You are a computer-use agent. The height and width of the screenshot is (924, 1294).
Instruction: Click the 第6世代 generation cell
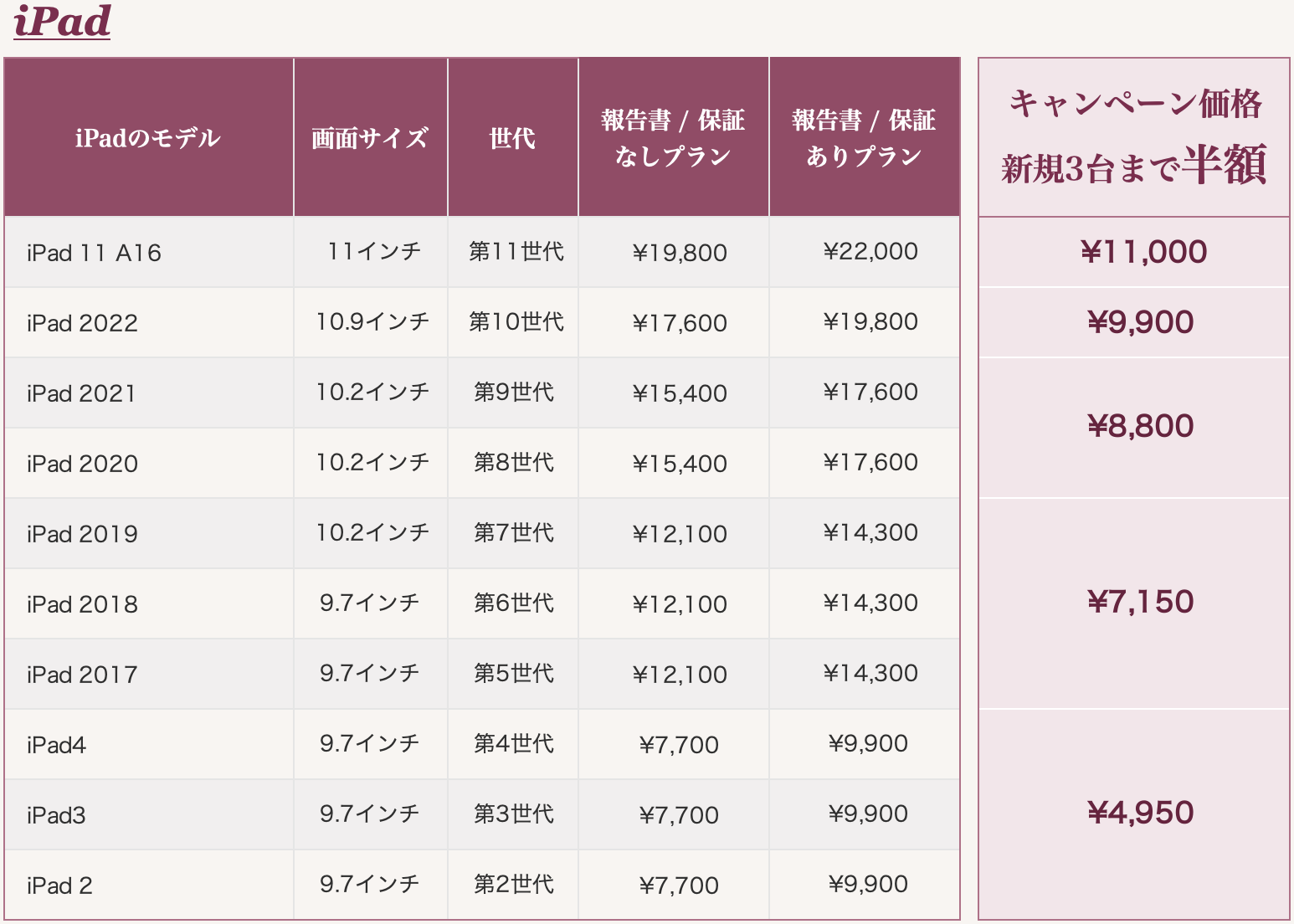[513, 603]
